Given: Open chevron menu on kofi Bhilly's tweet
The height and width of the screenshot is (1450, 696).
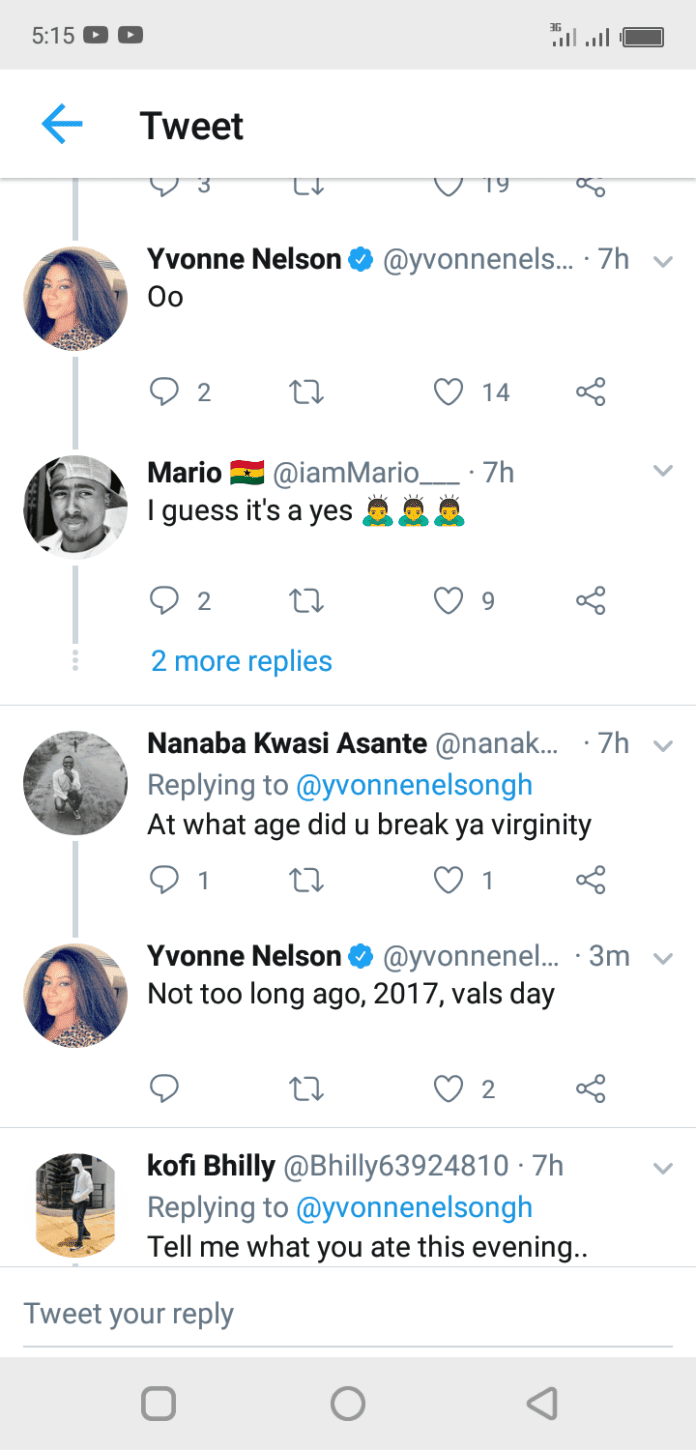Looking at the screenshot, I should point(663,1168).
